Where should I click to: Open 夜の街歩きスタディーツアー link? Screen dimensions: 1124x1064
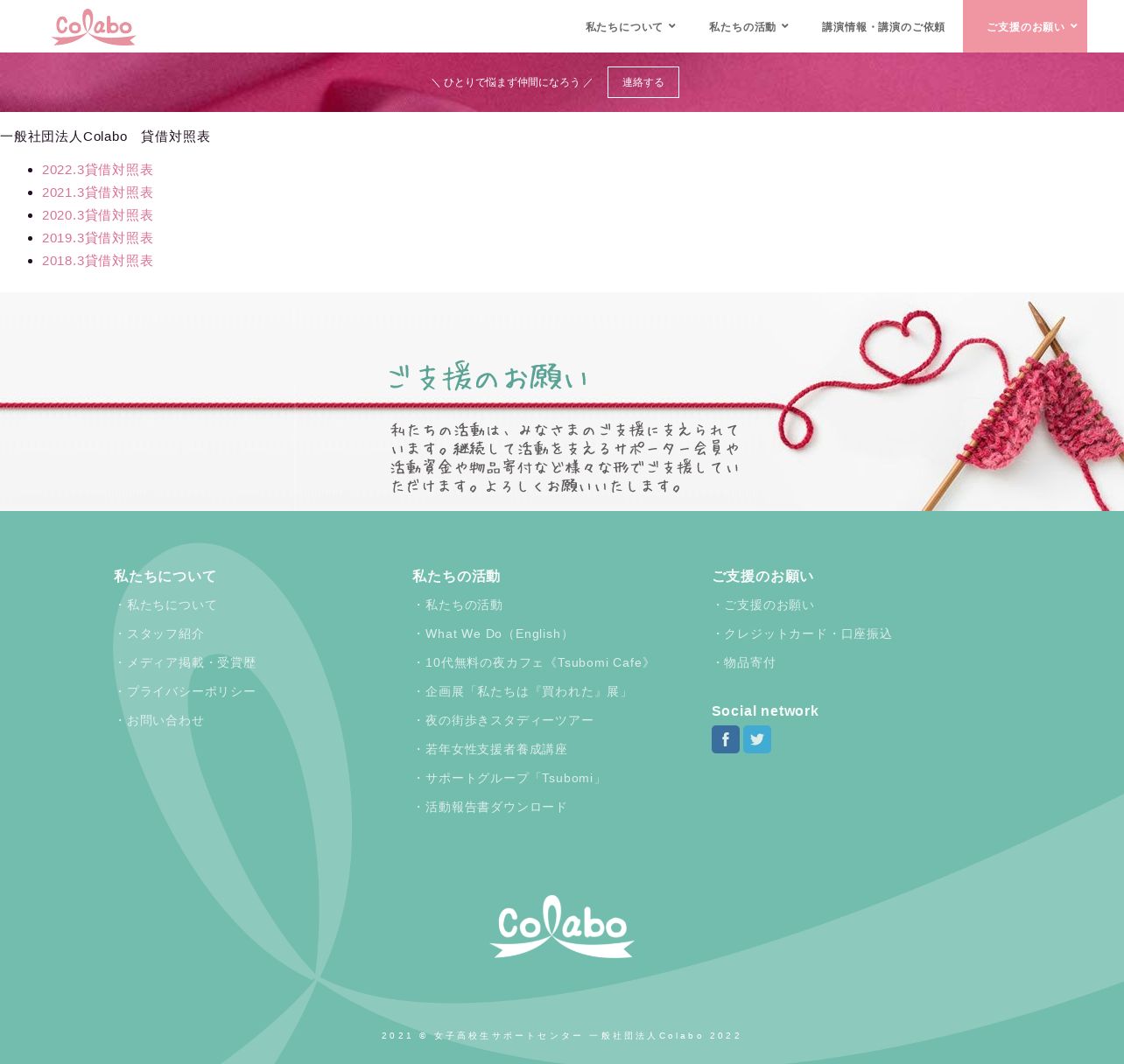pos(503,720)
